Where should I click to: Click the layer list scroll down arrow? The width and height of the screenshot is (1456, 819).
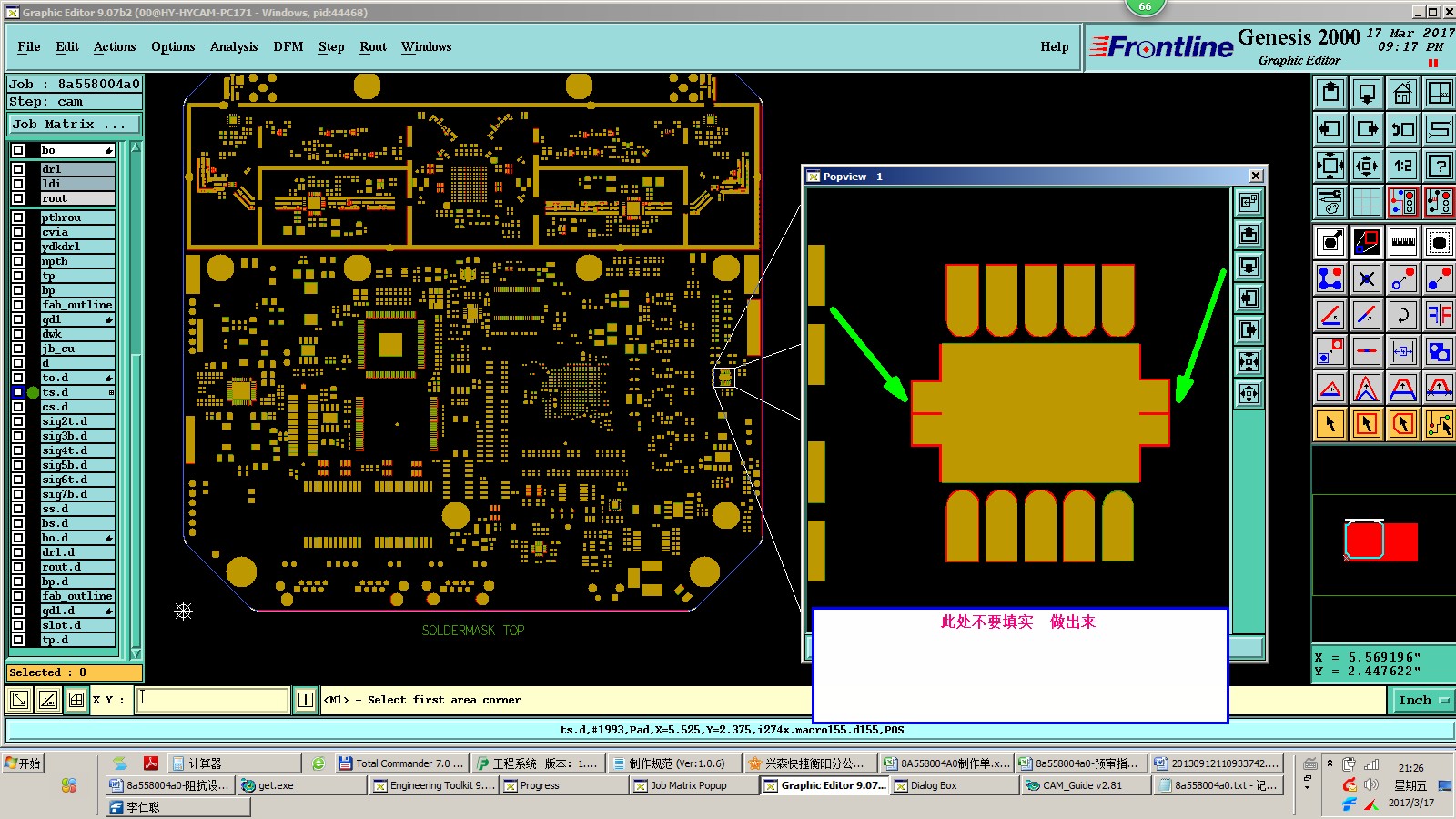[136, 652]
